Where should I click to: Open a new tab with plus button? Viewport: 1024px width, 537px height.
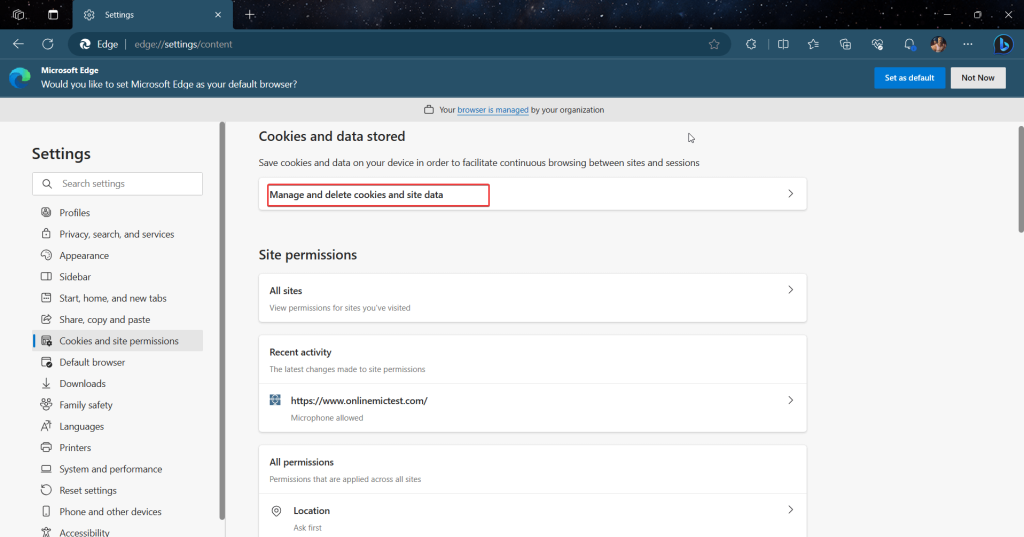249,14
